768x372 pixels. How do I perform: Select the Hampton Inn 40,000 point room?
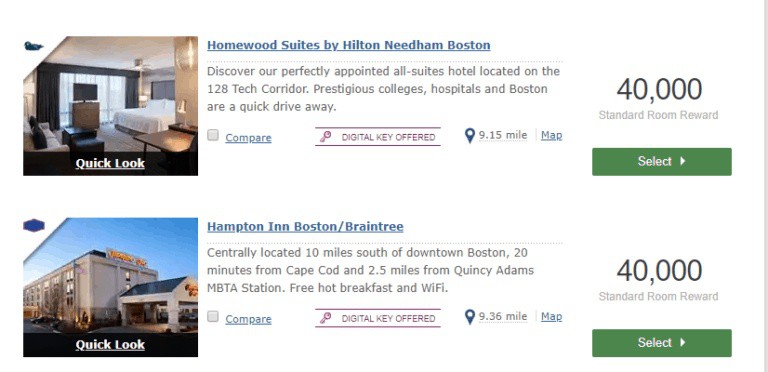tap(662, 343)
